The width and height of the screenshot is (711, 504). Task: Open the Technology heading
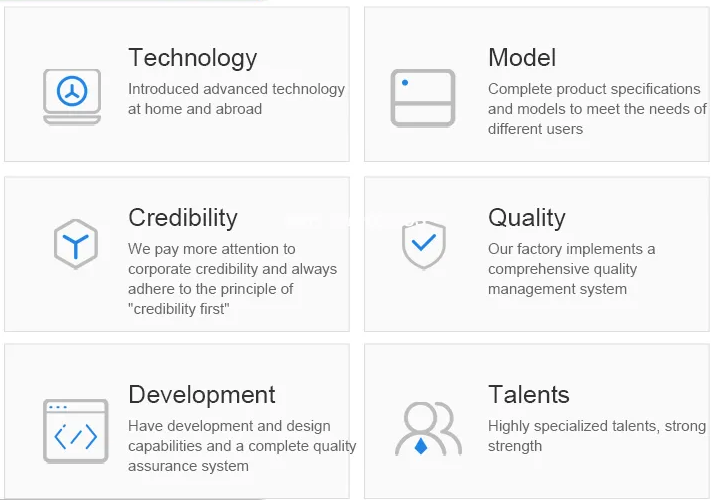click(x=192, y=58)
